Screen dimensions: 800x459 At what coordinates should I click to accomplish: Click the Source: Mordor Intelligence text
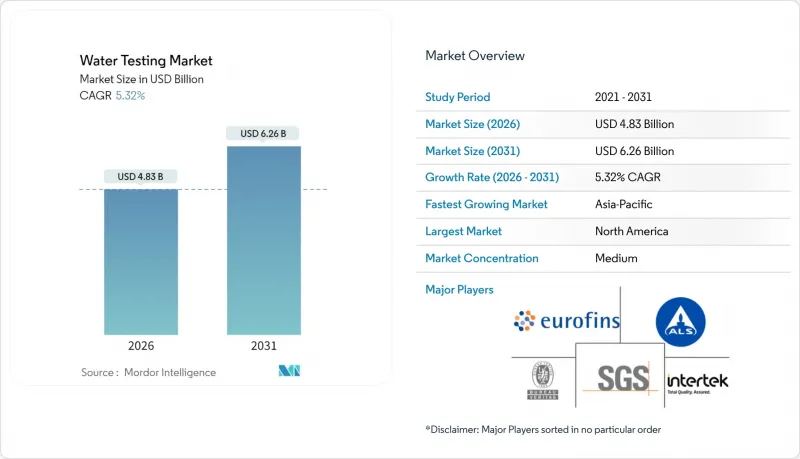148,372
